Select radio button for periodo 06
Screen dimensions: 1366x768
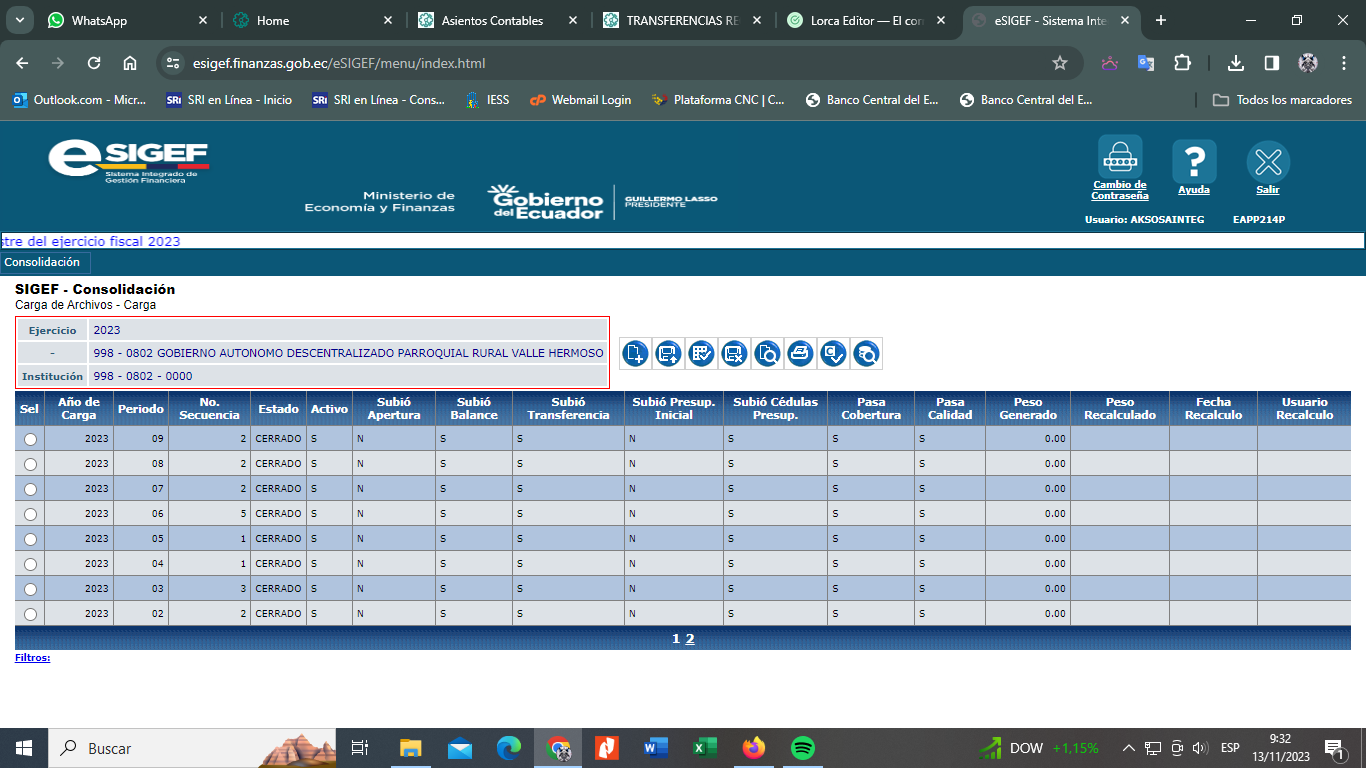(30, 514)
